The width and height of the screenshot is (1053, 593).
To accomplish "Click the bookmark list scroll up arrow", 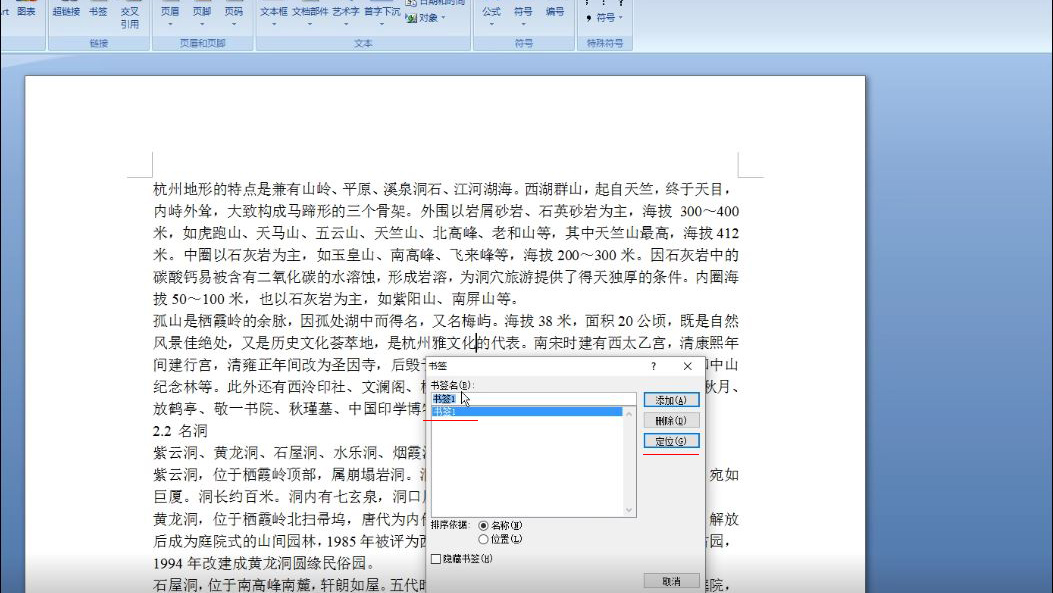I will point(629,413).
